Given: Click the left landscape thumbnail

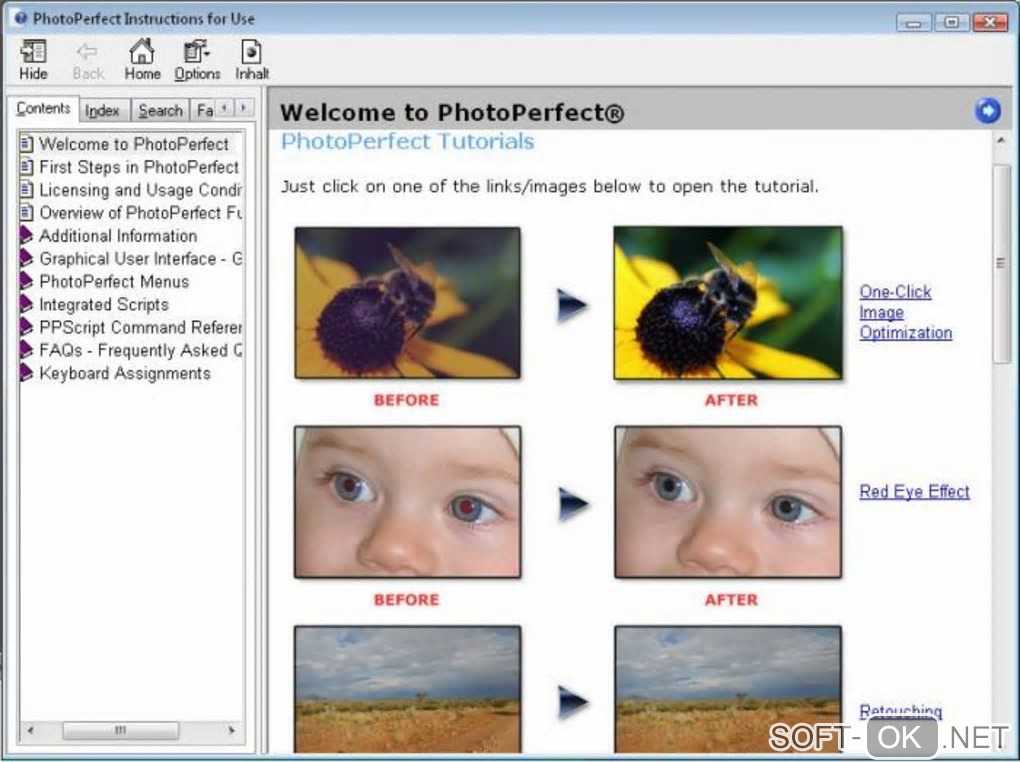Looking at the screenshot, I should tap(407, 690).
